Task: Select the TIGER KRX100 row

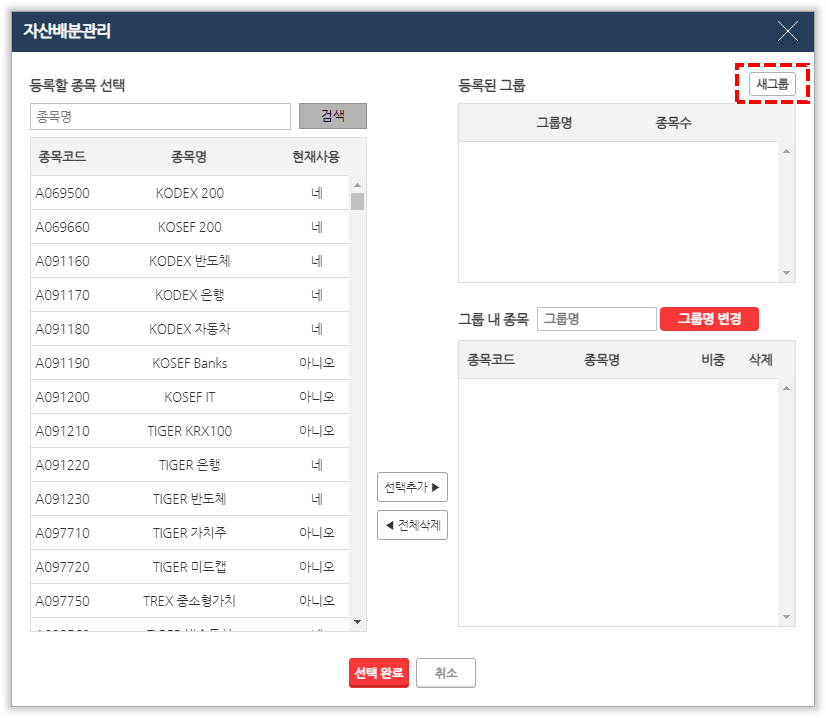Action: tap(190, 431)
